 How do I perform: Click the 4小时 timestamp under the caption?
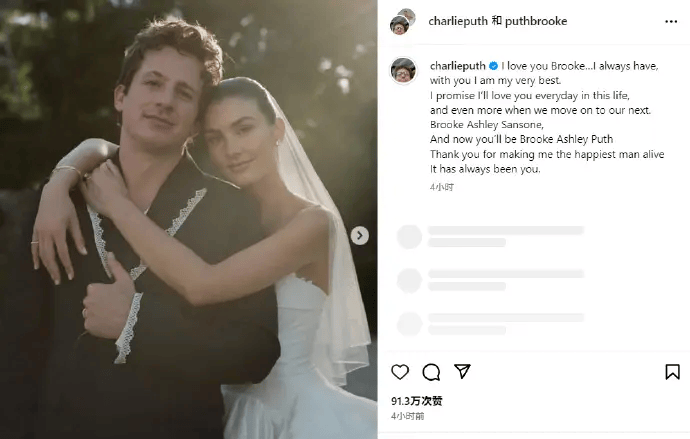[x=442, y=187]
